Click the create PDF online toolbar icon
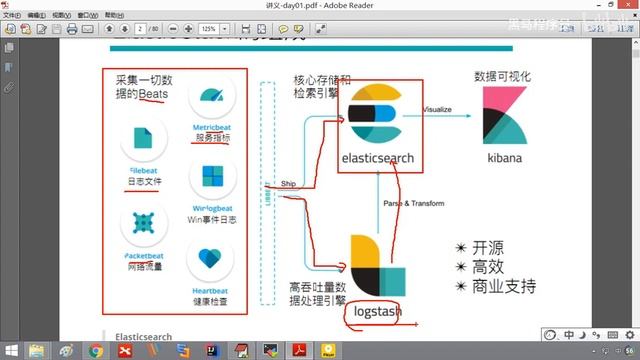The image size is (640, 360). click(26, 29)
